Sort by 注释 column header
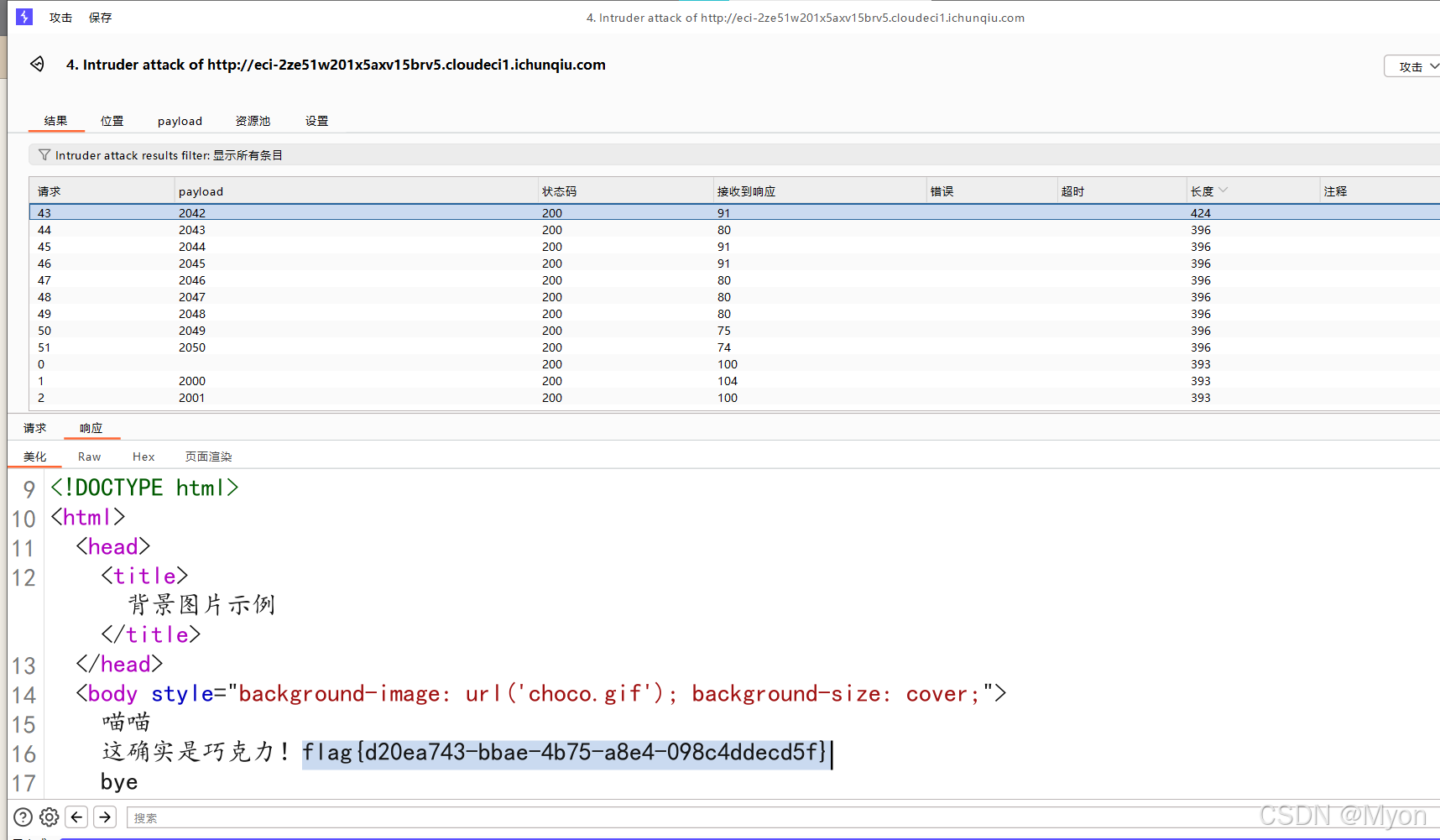This screenshot has width=1440, height=840. (x=1380, y=191)
